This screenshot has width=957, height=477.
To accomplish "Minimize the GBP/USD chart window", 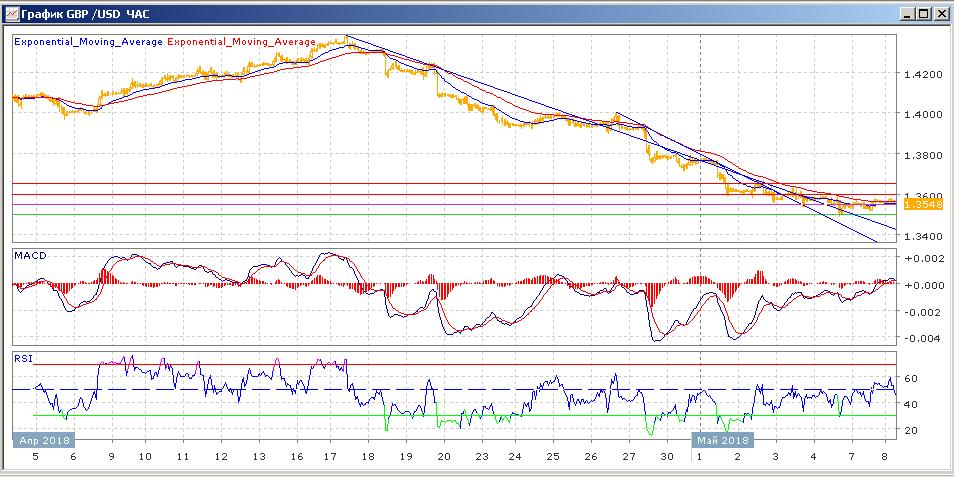I will point(906,14).
